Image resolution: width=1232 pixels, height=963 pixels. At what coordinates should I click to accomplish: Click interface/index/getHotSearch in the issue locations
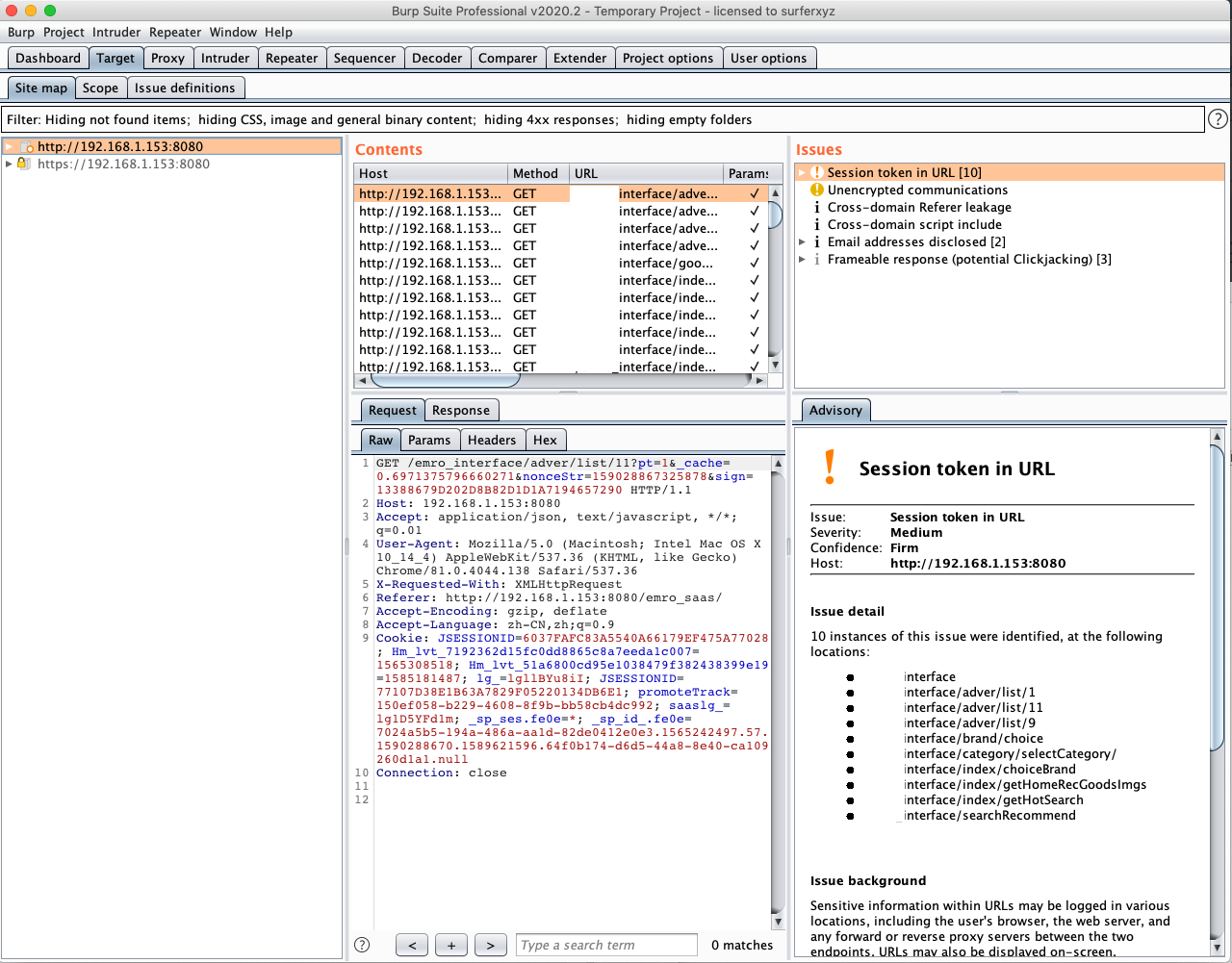pyautogui.click(x=993, y=799)
